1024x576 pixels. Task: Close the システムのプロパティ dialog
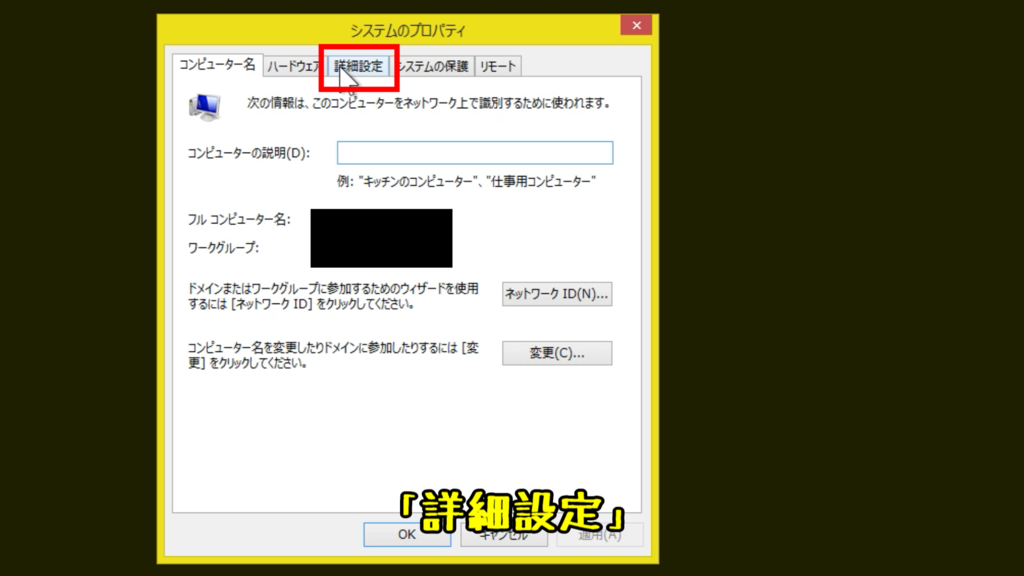tap(637, 25)
